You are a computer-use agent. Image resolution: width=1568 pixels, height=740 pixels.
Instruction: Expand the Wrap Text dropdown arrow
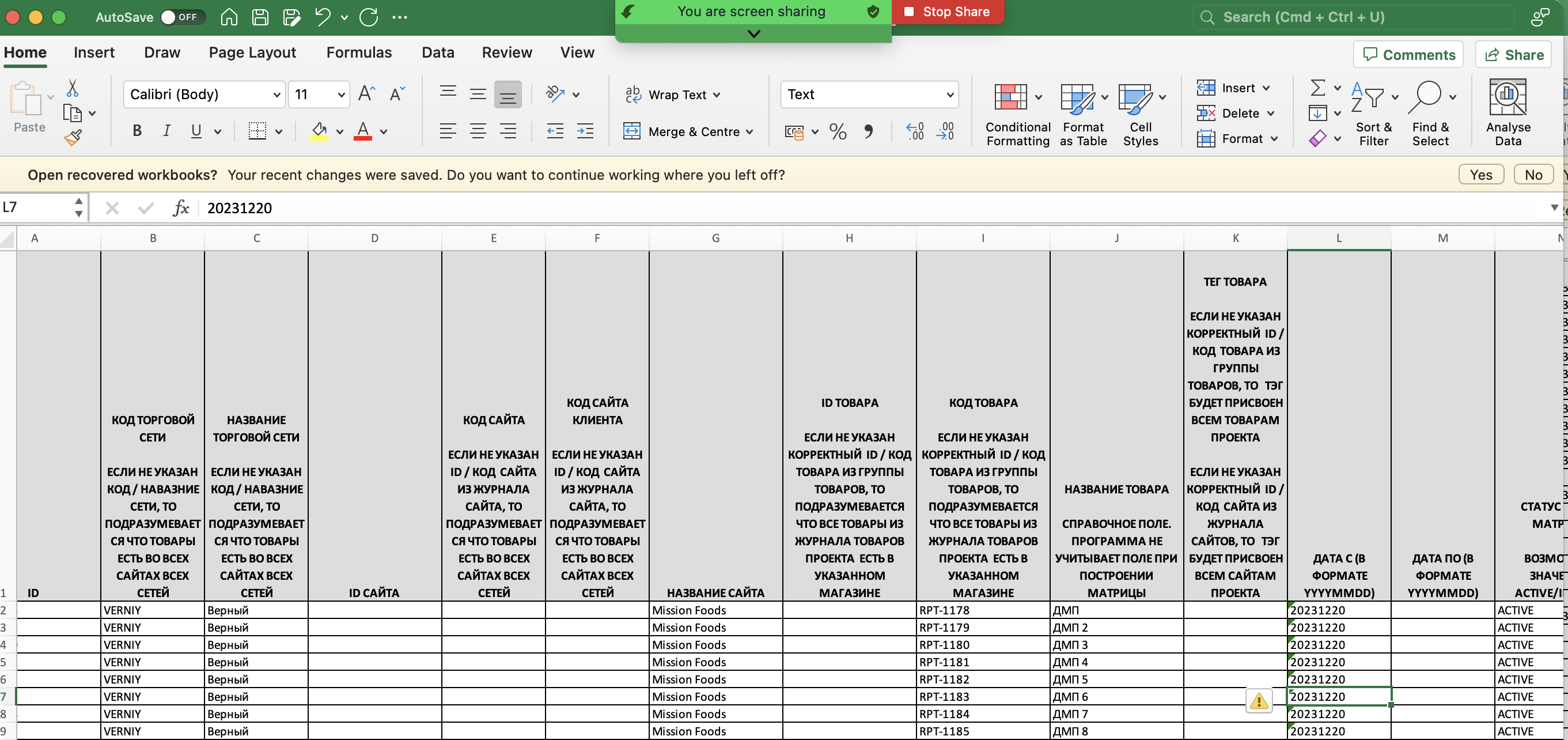pyautogui.click(x=717, y=95)
